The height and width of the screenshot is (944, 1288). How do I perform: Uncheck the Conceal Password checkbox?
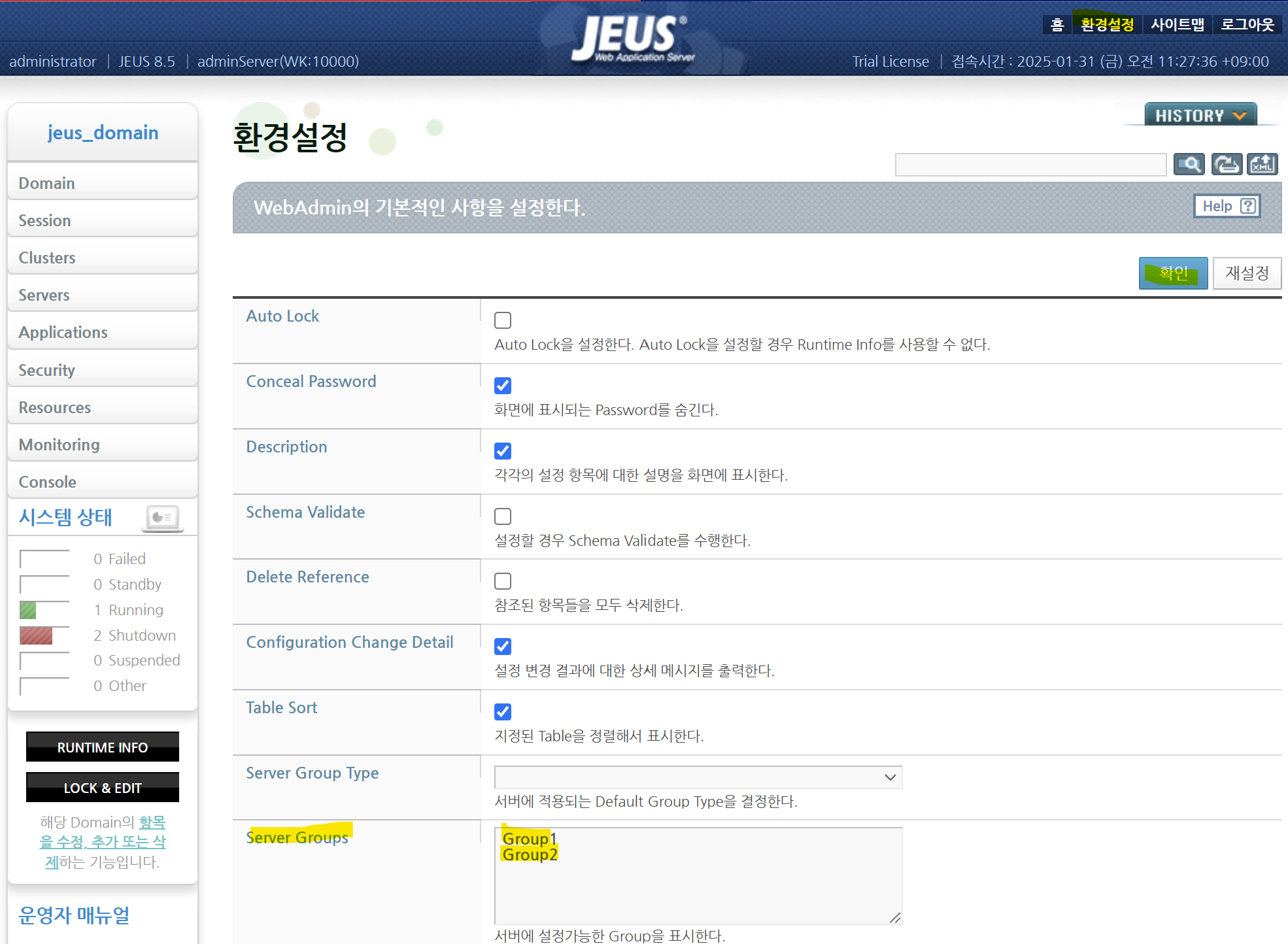pyautogui.click(x=503, y=386)
